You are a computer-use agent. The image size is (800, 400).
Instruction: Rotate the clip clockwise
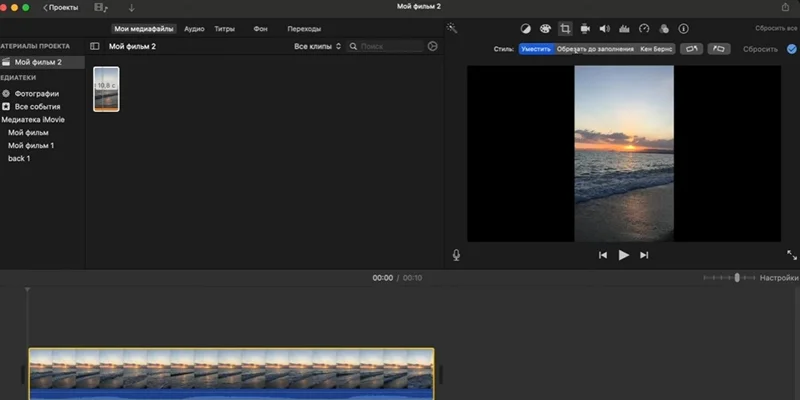point(719,49)
